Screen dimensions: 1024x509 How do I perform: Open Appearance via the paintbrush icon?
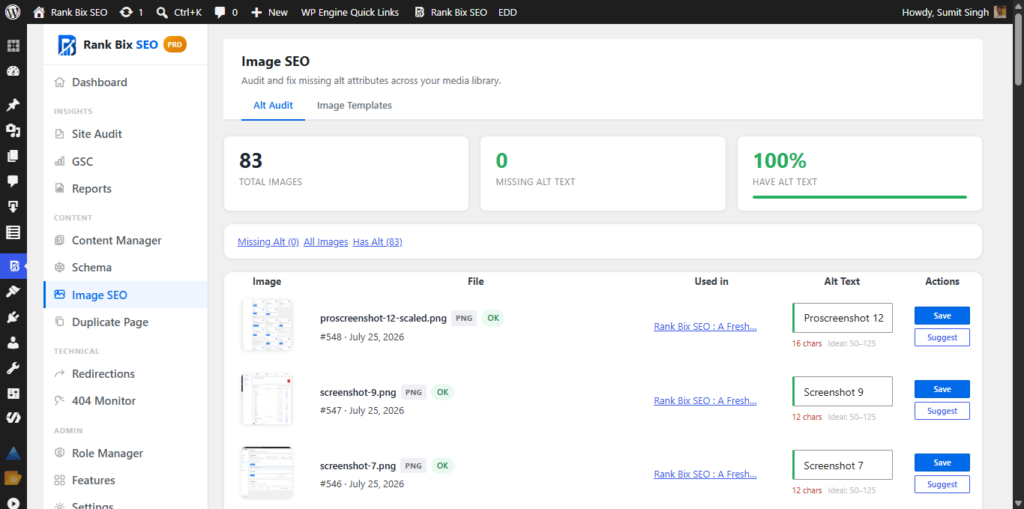[x=13, y=291]
